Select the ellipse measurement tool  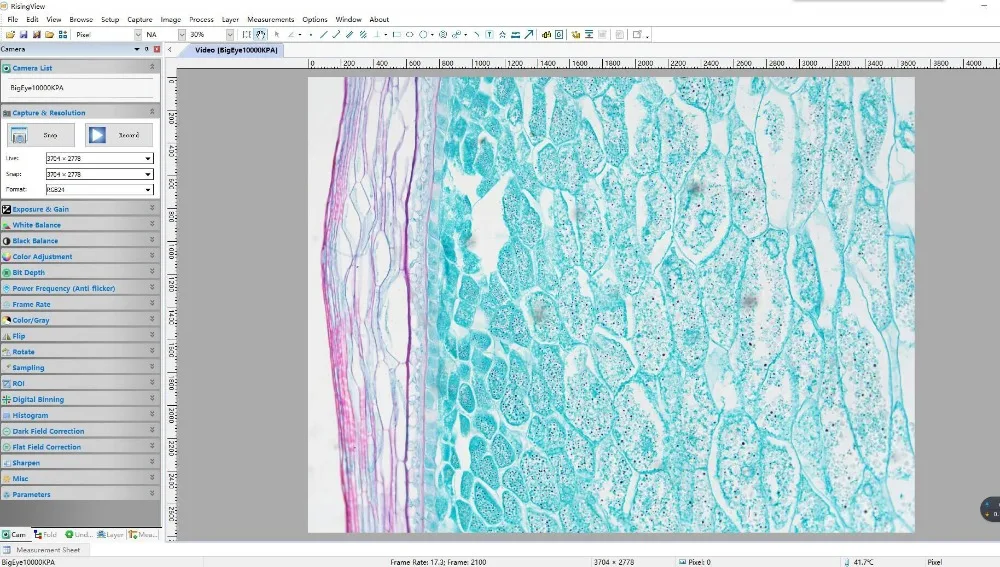pos(409,34)
